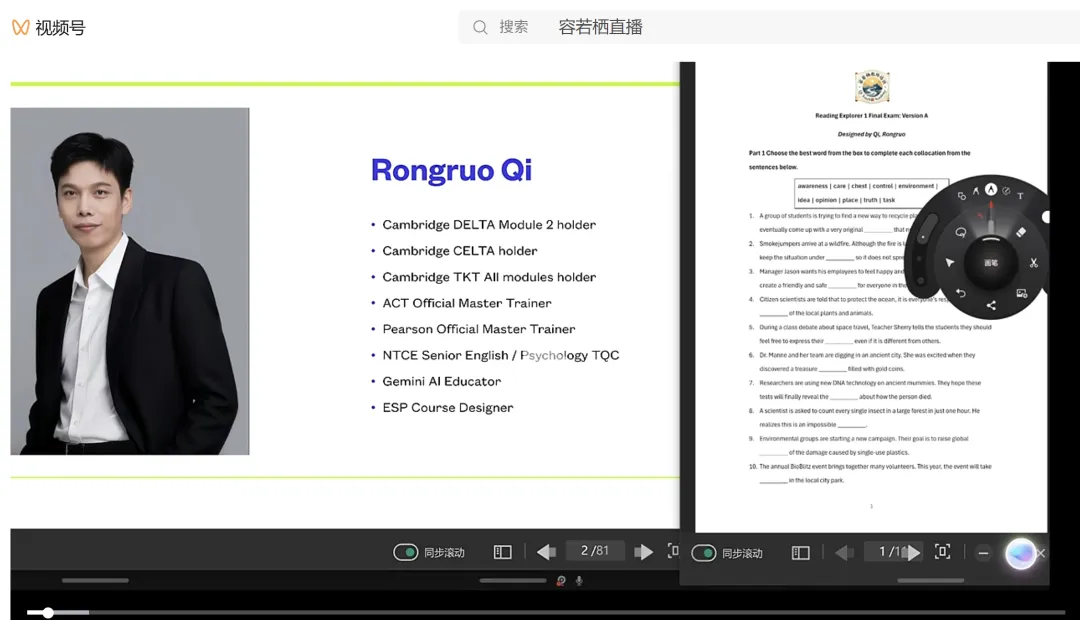Toggle 同步滚动 switch under the slide panel
This screenshot has width=1080, height=620.
[x=405, y=552]
